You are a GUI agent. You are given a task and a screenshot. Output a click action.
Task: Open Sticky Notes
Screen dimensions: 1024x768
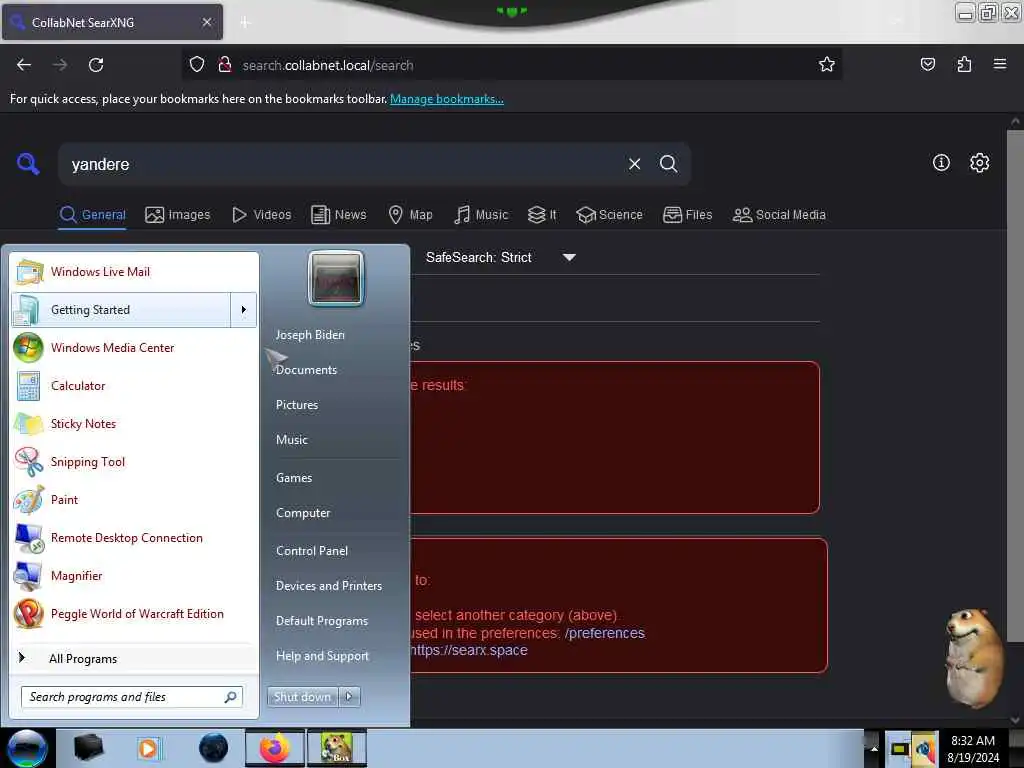coord(134,423)
